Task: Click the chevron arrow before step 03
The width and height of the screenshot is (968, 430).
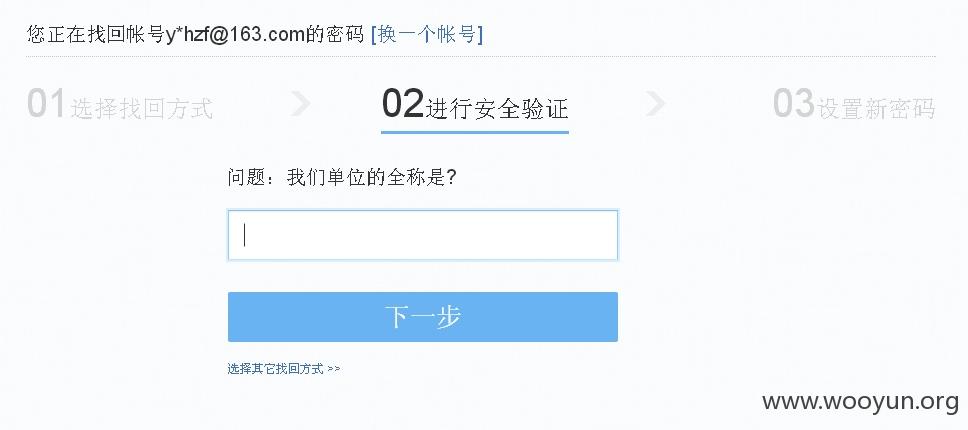Action: click(x=655, y=104)
